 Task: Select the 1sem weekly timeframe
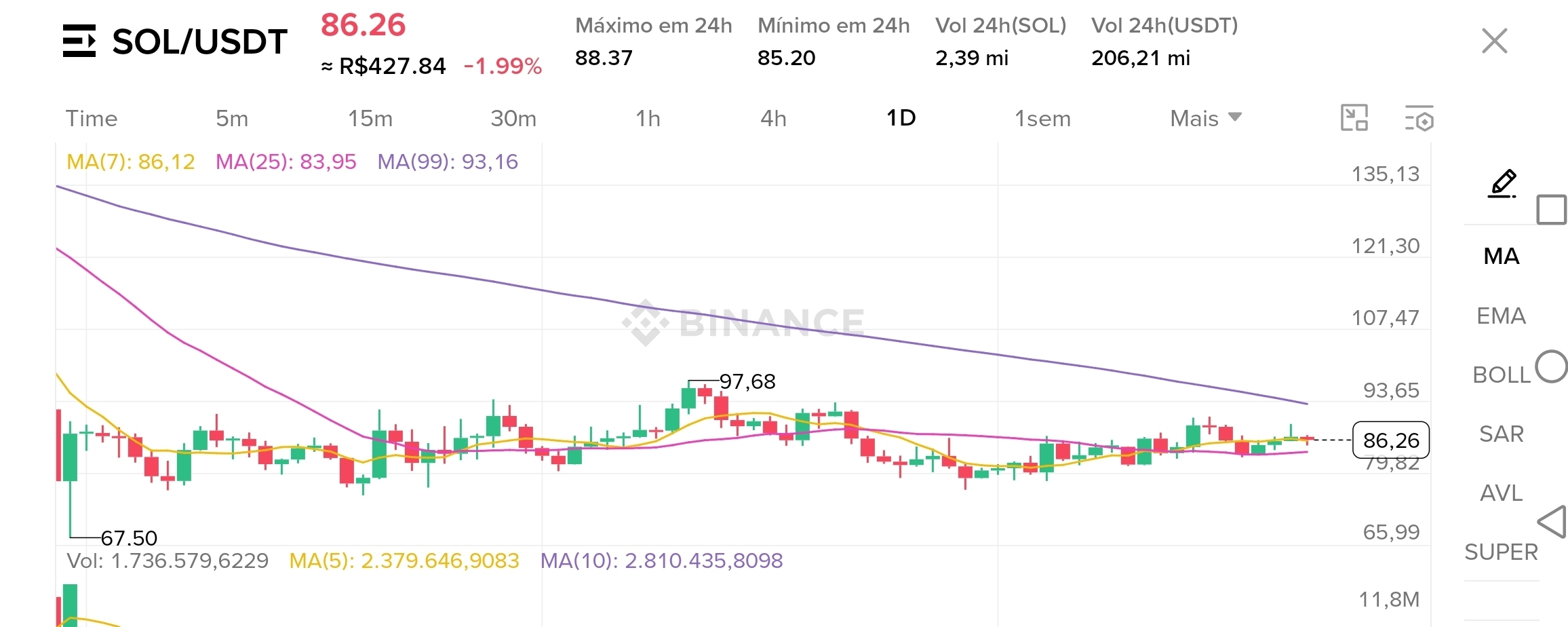pos(1042,119)
